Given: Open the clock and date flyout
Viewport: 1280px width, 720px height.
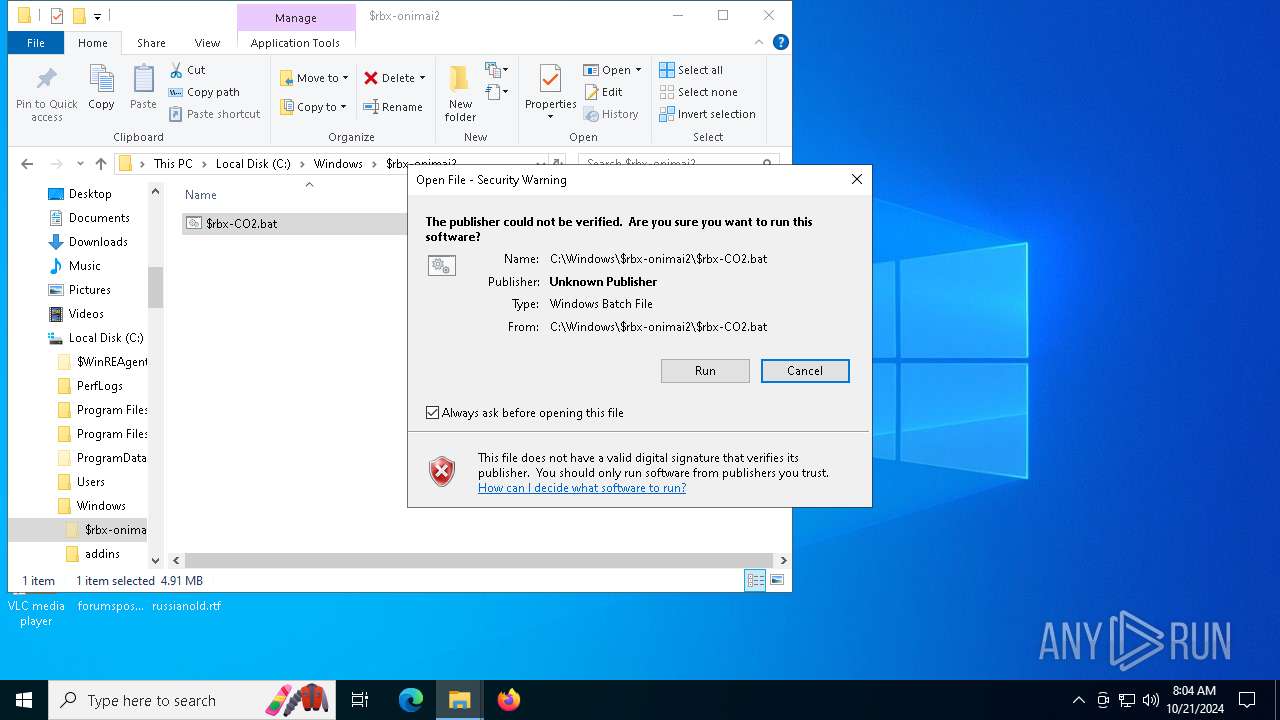Looking at the screenshot, I should (1194, 700).
